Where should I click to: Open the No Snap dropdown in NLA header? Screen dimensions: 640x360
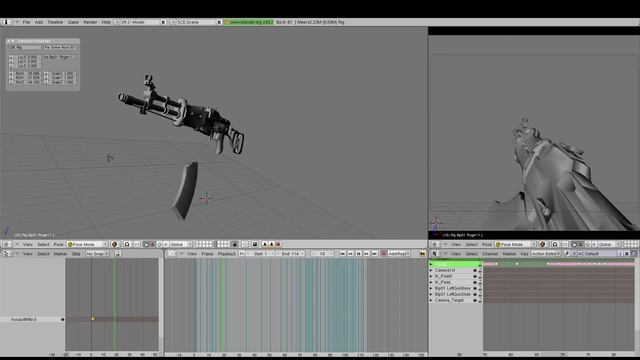(97, 253)
